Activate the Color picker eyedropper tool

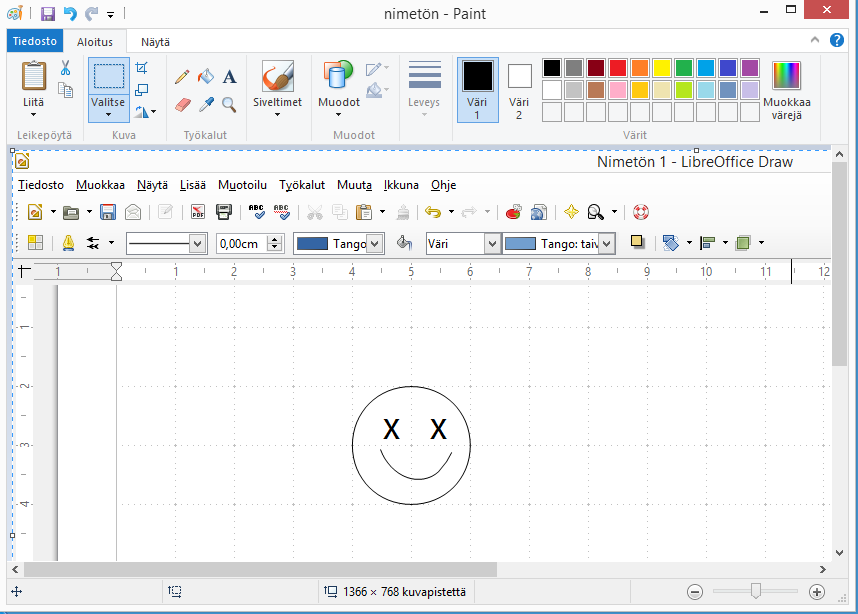click(x=206, y=104)
